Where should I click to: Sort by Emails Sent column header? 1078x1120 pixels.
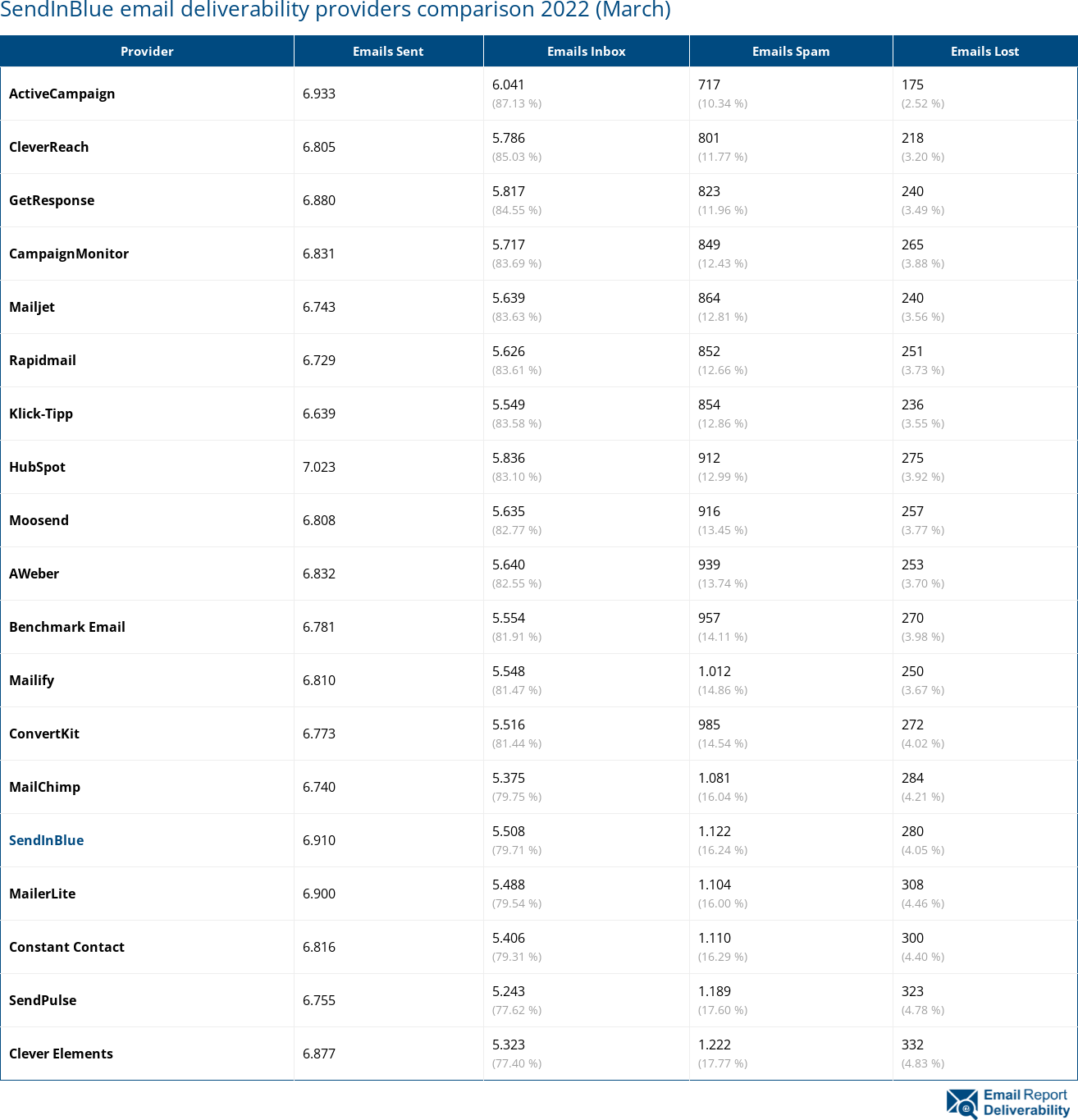click(388, 51)
